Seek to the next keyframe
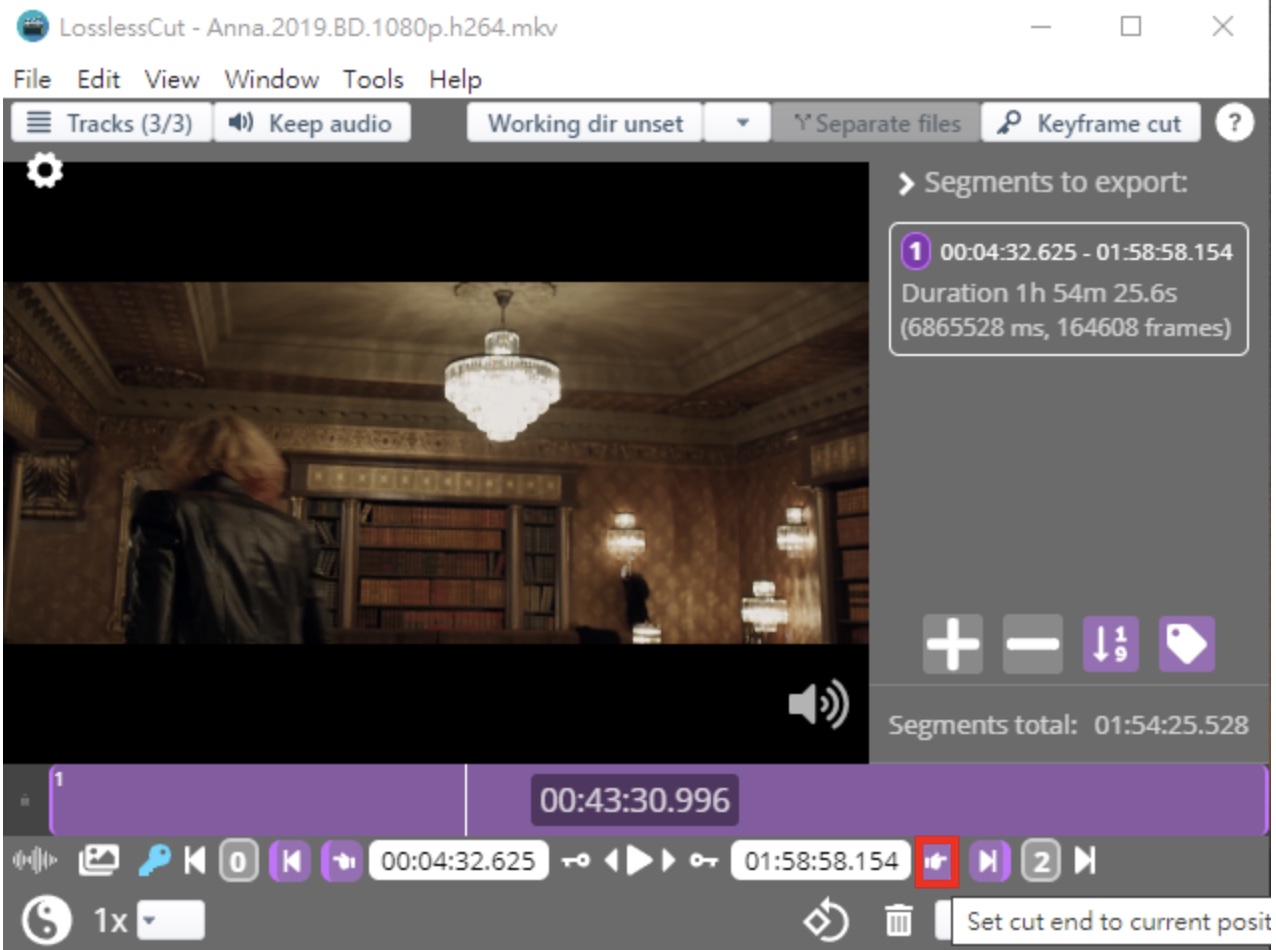The height and width of the screenshot is (950, 1276). [x=702, y=861]
